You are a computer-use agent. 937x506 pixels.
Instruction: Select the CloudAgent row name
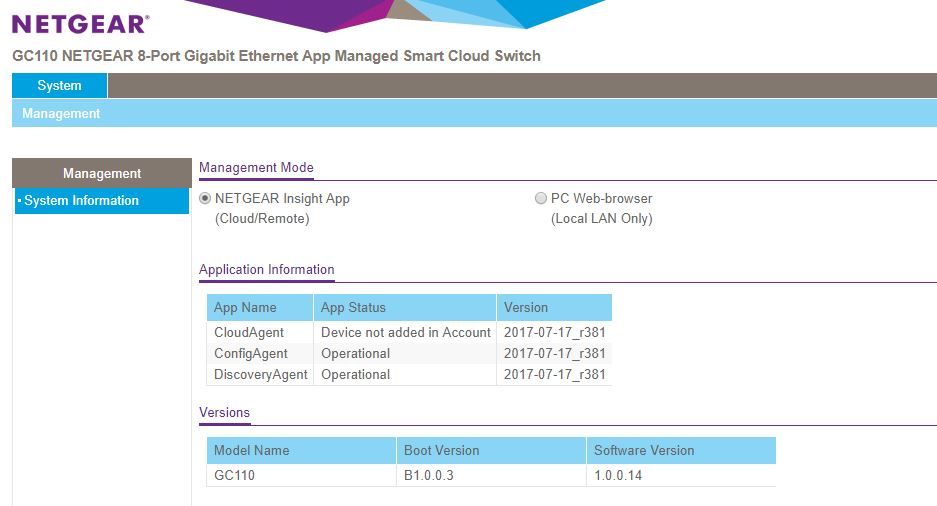[249, 333]
